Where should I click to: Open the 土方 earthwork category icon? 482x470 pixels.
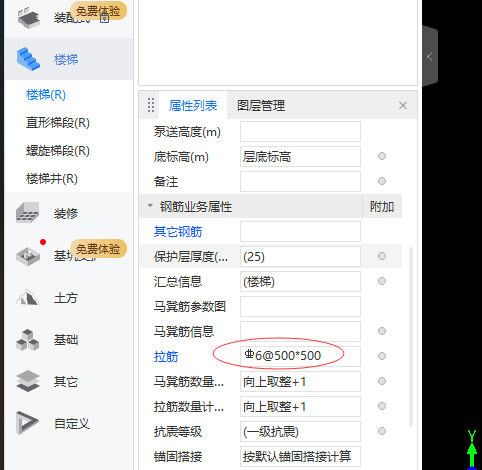click(x=28, y=297)
